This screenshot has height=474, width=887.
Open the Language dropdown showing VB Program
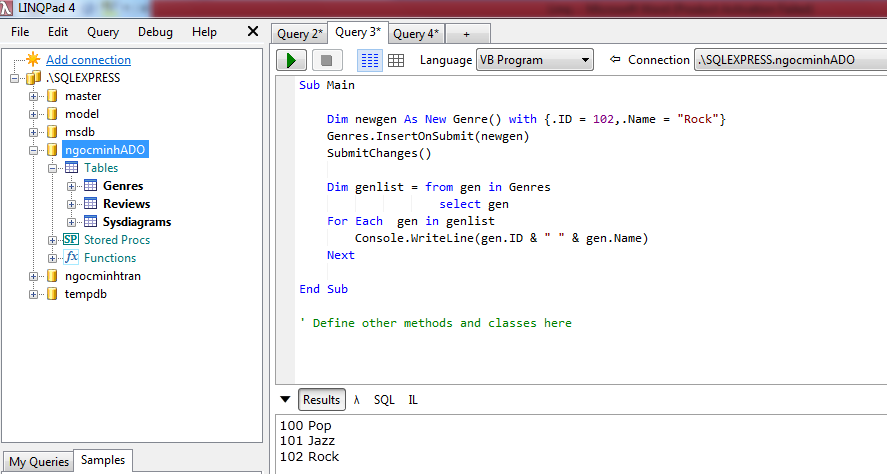click(535, 60)
